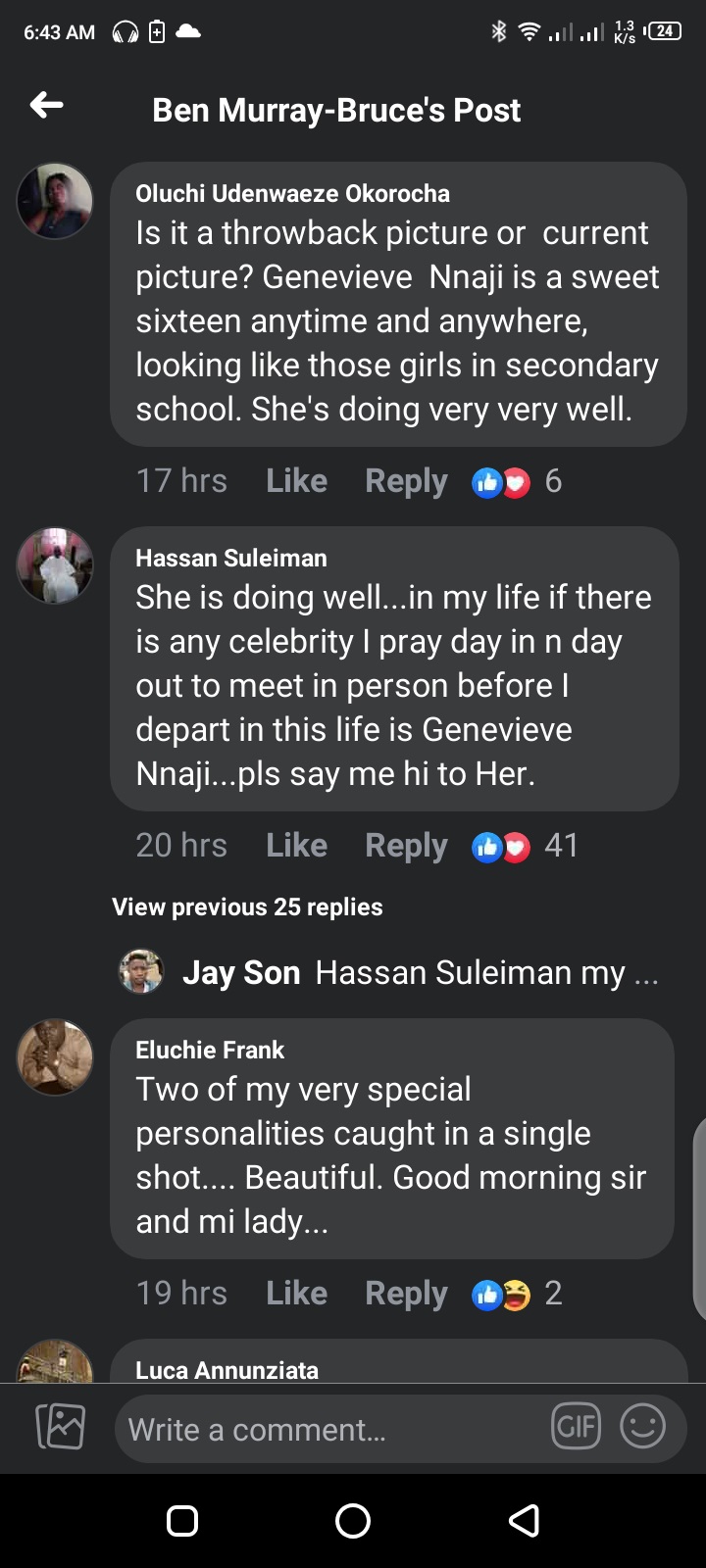View the 41 reactions on Hassan's comment
Viewport: 706px width, 1568px height.
coord(524,846)
